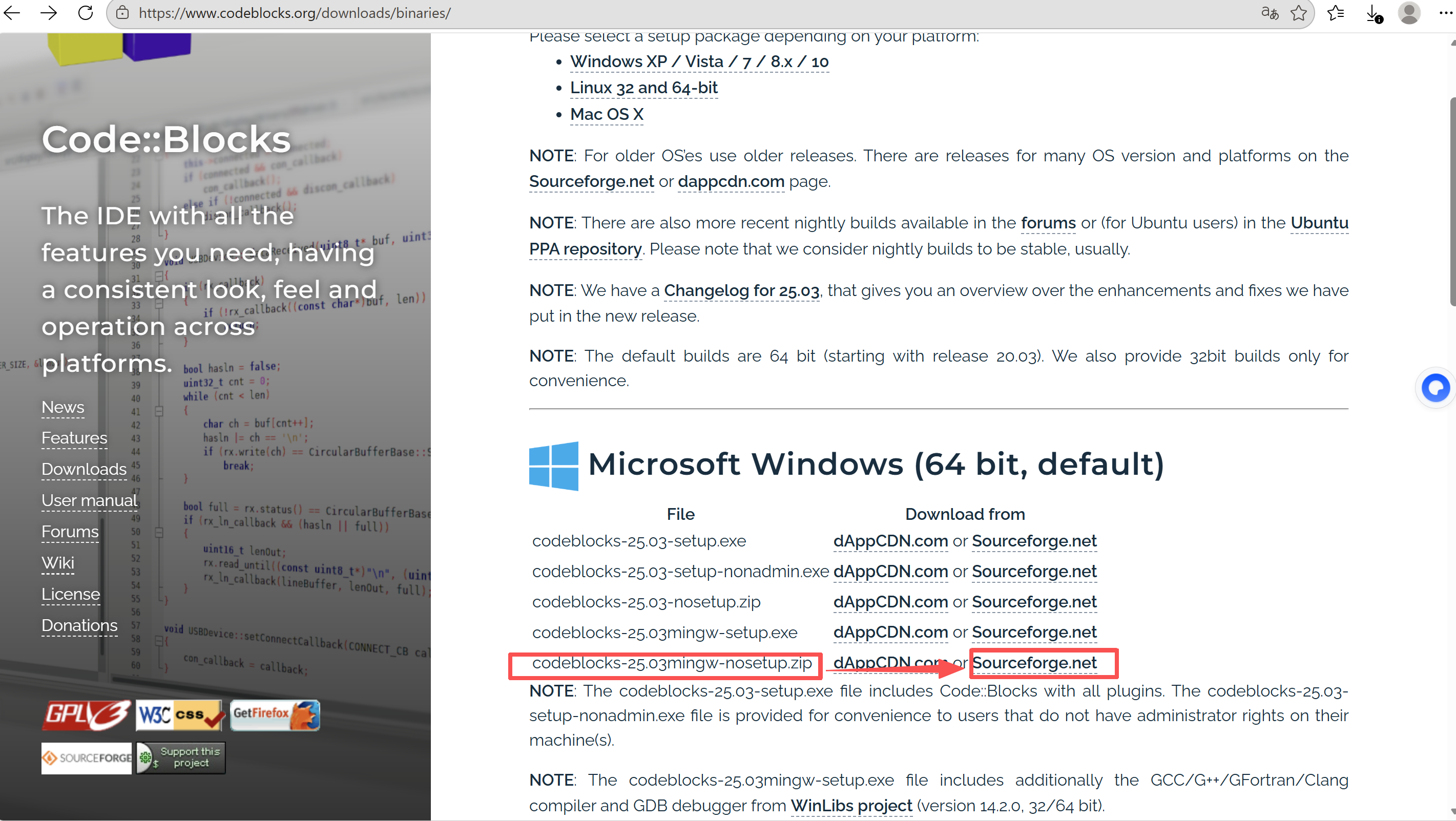View site info via the padlock icon

(122, 12)
